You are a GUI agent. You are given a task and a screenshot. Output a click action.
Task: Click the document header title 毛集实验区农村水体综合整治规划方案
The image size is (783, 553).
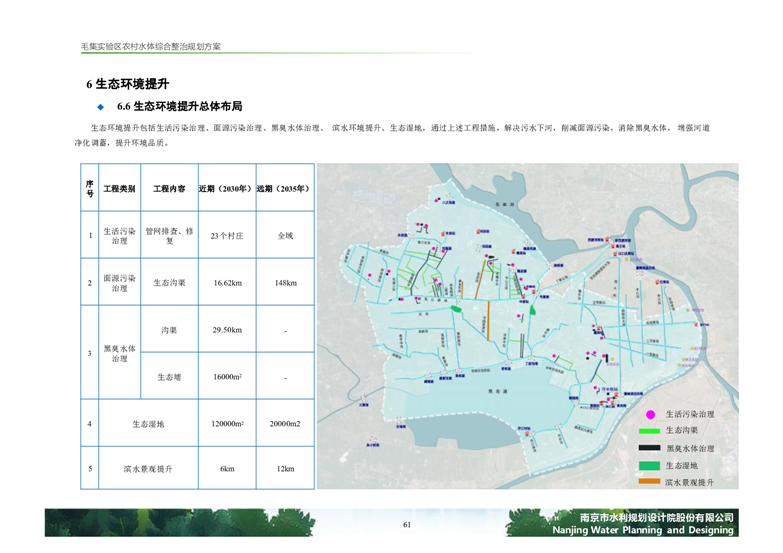[151, 47]
